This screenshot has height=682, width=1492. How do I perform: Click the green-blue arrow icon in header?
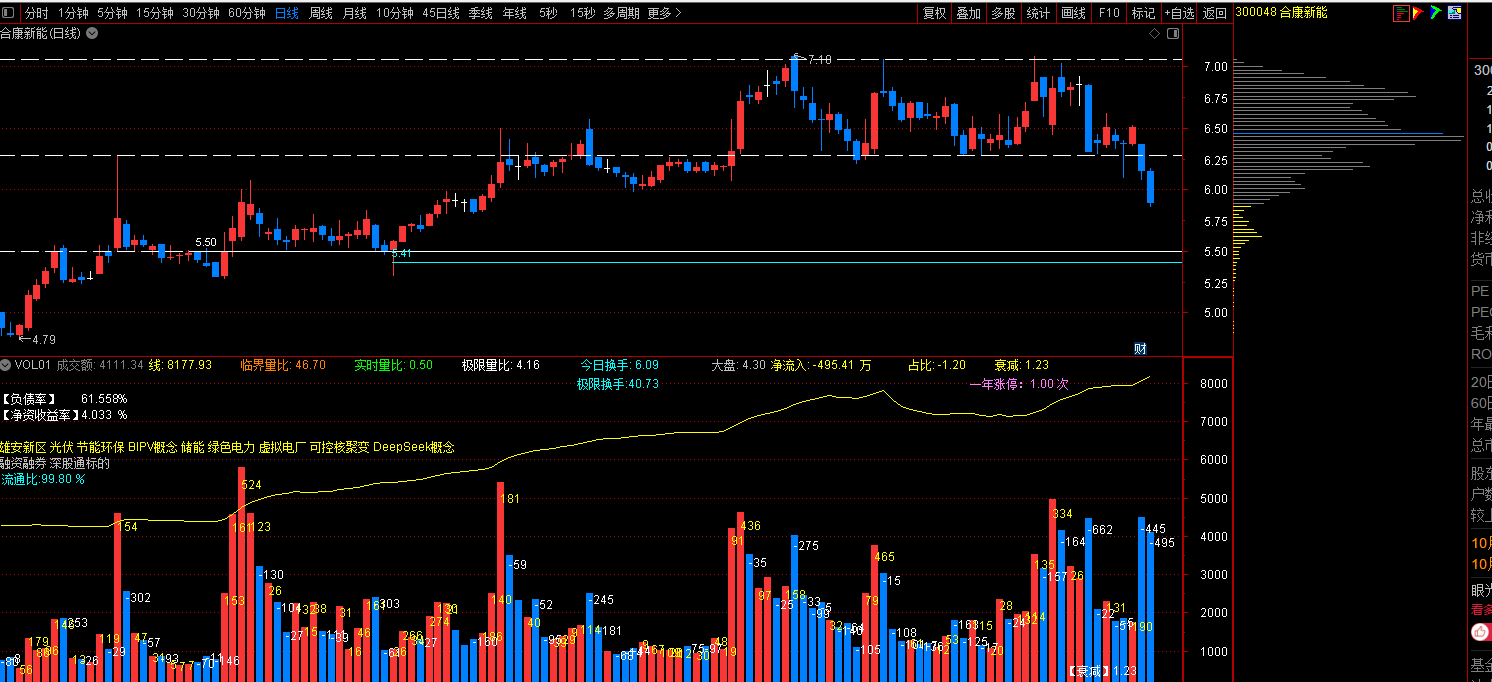1437,13
